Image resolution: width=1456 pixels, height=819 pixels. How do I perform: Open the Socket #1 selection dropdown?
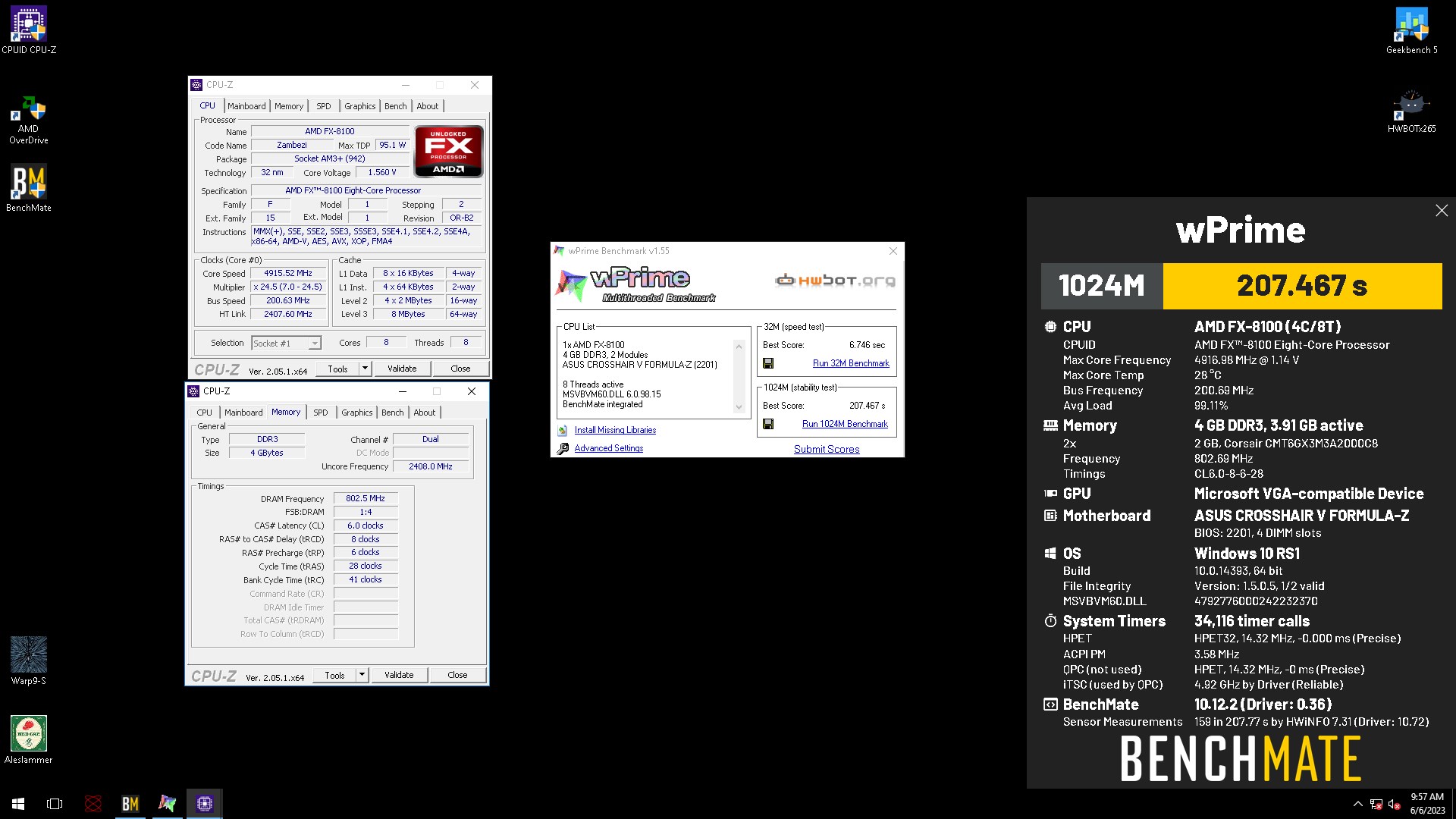[x=314, y=344]
